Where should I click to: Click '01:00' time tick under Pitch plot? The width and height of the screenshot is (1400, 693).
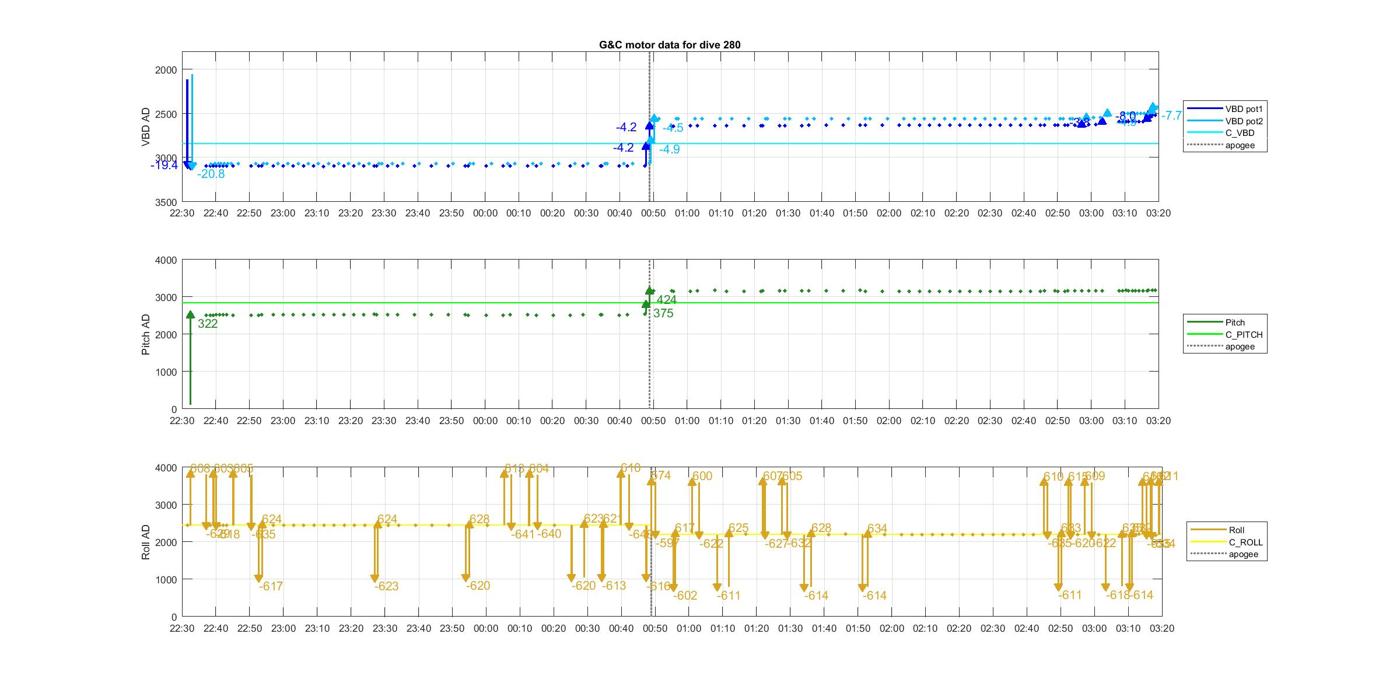[687, 421]
